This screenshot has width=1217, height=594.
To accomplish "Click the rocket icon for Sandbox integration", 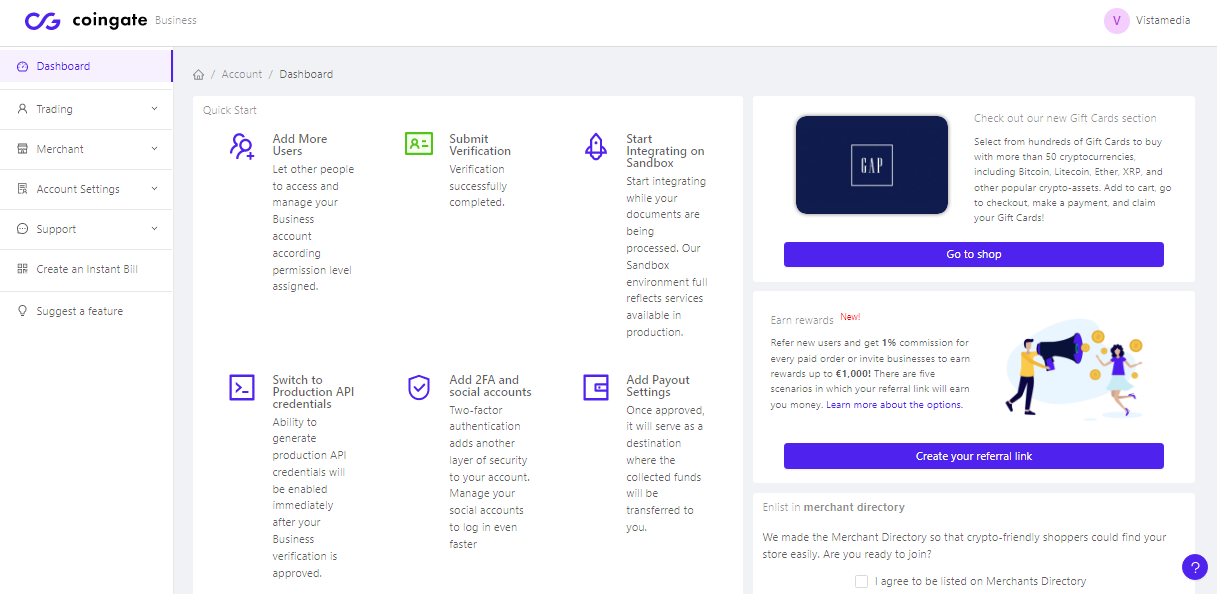I will 596,146.
